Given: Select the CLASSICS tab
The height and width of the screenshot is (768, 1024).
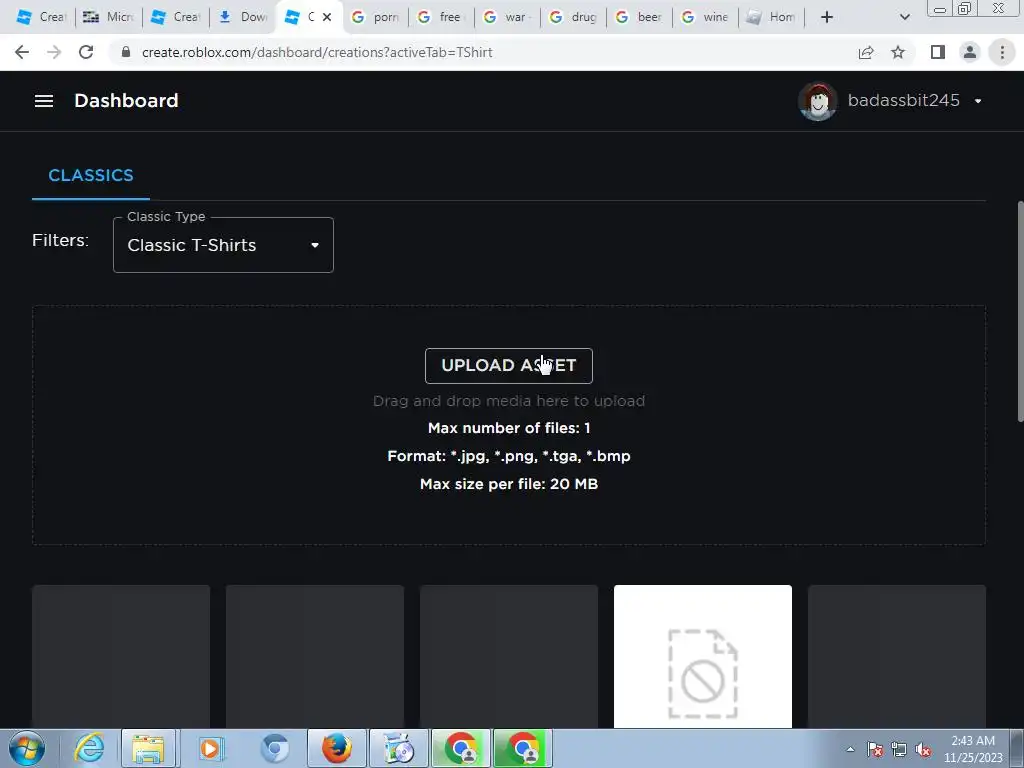Looking at the screenshot, I should 91,175.
